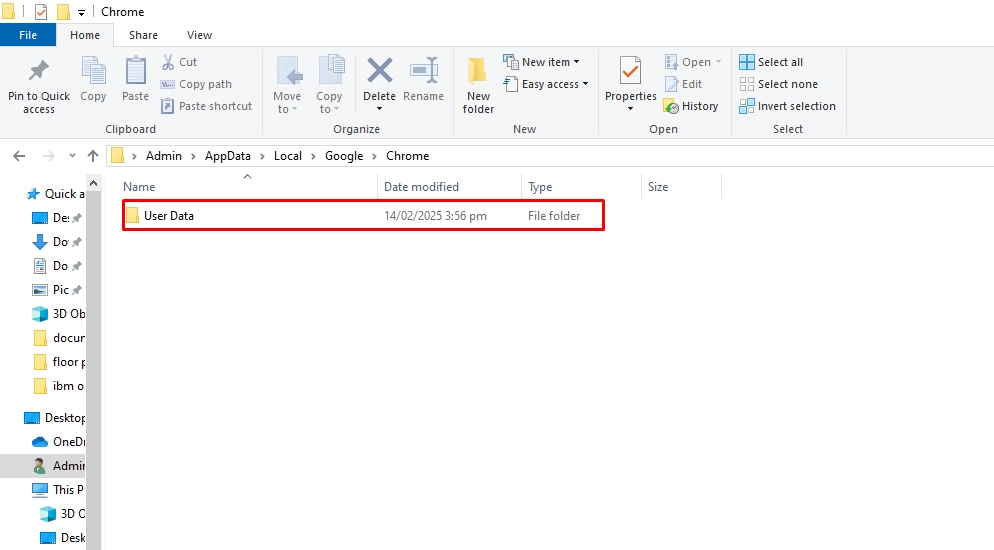Expand chevron after Google breadcrumb

(x=375, y=156)
